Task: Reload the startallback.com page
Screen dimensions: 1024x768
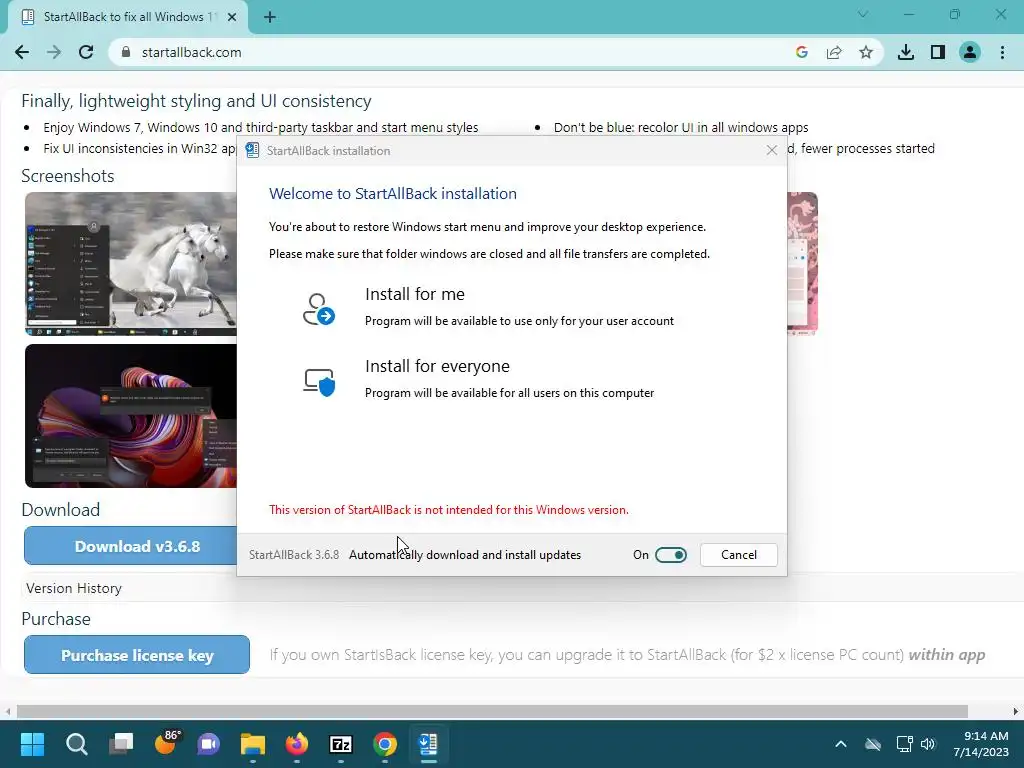Action: (x=86, y=52)
